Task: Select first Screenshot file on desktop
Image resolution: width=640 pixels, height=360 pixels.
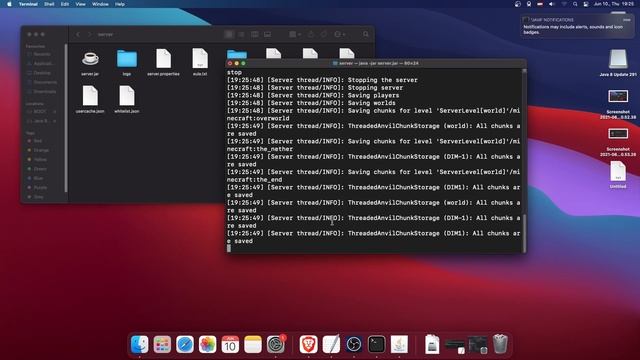Action: pyautogui.click(x=618, y=104)
